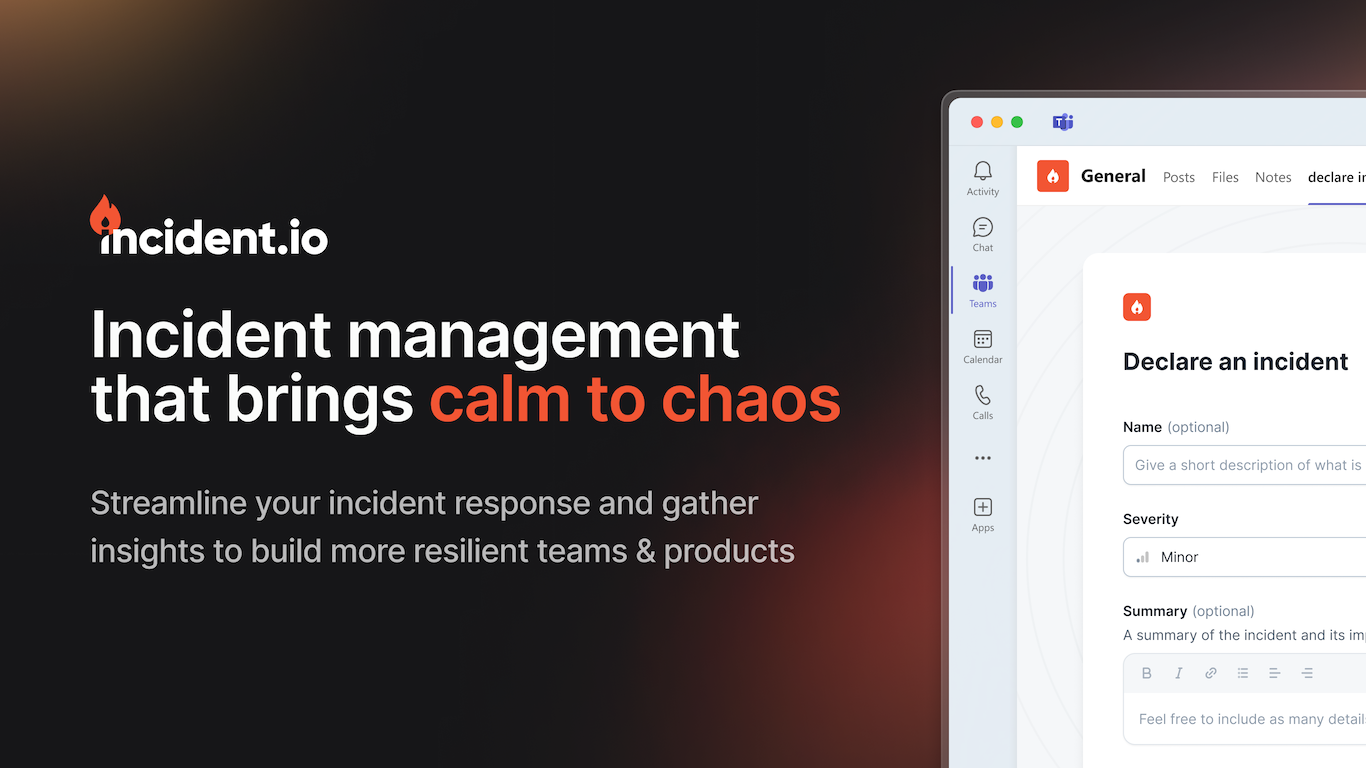This screenshot has width=1366, height=768.
Task: Click the incident.io logo
Action: 209,225
